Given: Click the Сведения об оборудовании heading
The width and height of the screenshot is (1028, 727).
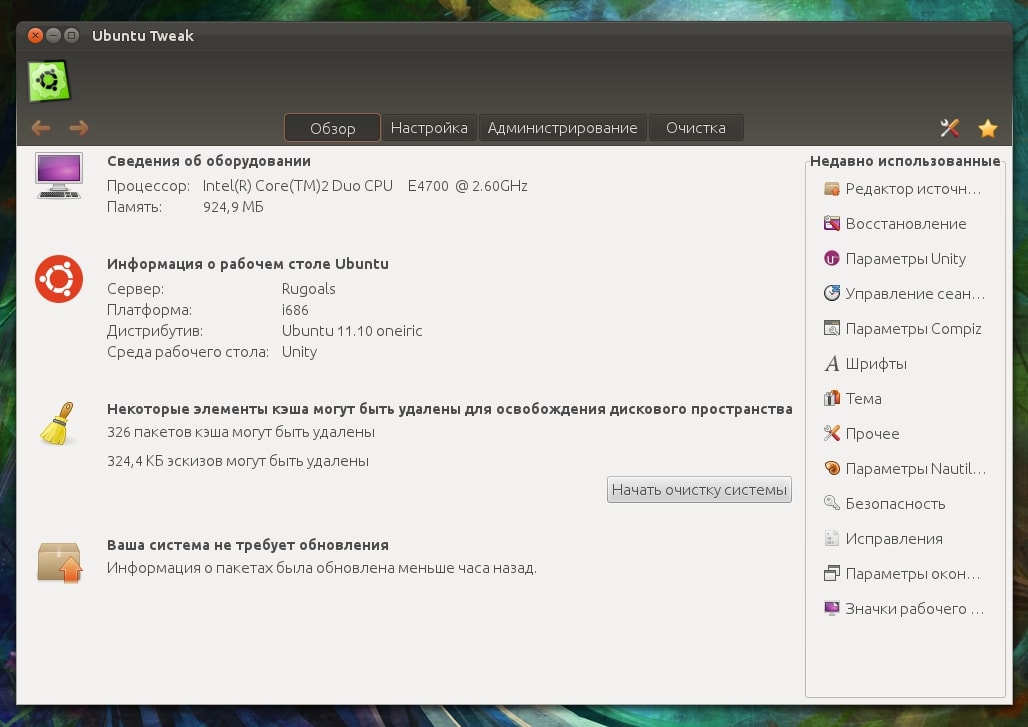Looking at the screenshot, I should (x=208, y=161).
